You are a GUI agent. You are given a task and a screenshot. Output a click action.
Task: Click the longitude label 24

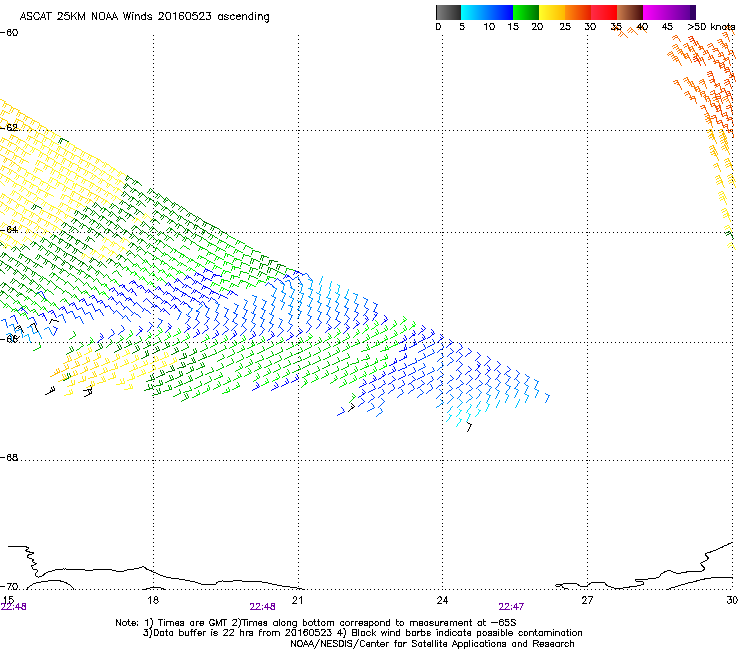coord(442,600)
